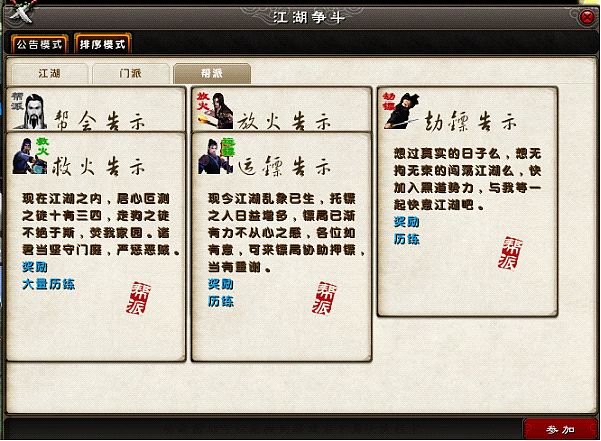This screenshot has height=441, width=601.
Task: Click 历练 reward under 劫镖告示
Action: 407,239
